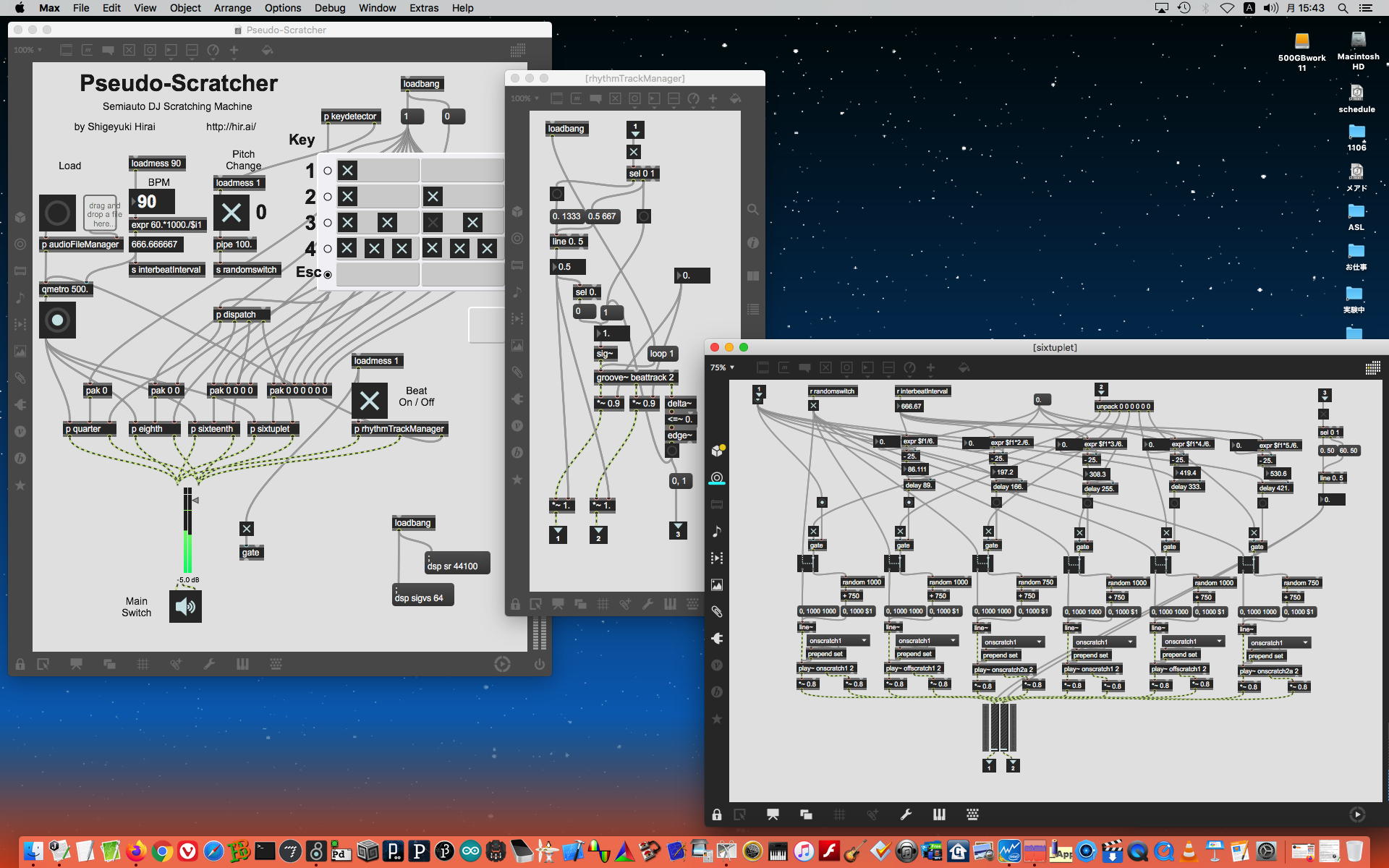Open objects browser cube icon in sixtuplet sidebar
This screenshot has height=868, width=1389.
pyautogui.click(x=717, y=451)
